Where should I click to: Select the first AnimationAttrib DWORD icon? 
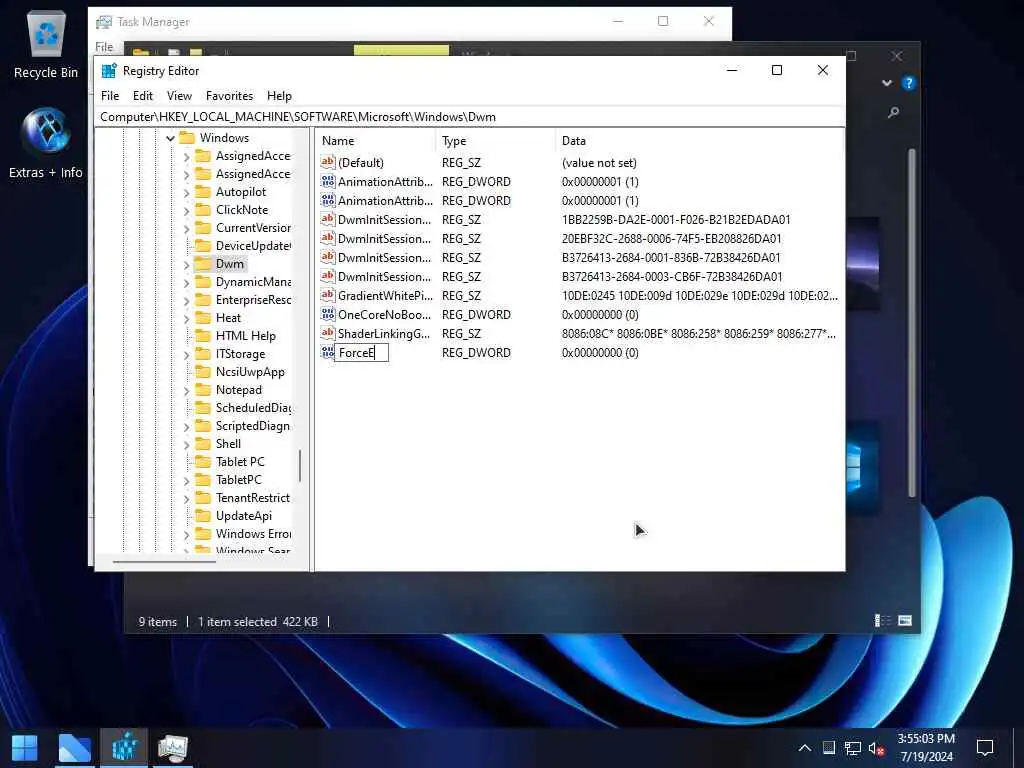(x=328, y=181)
